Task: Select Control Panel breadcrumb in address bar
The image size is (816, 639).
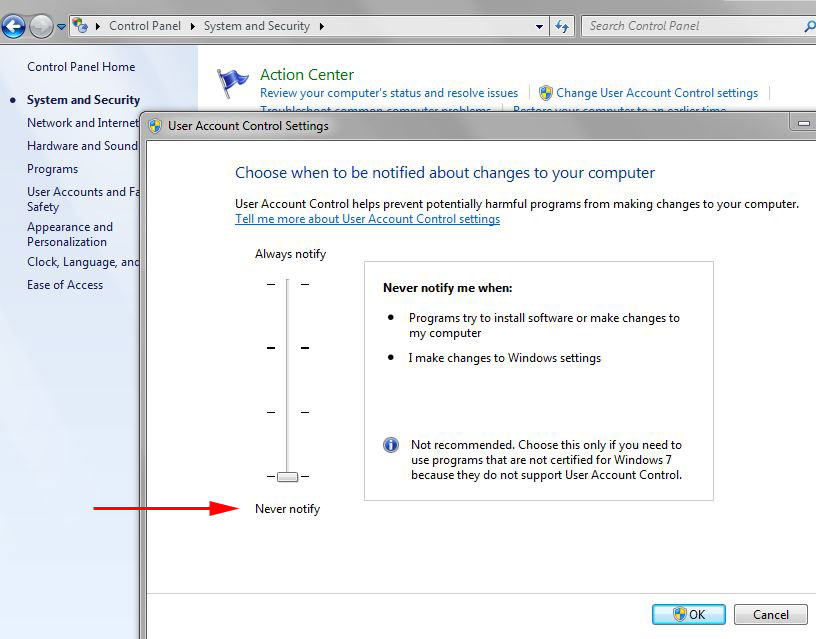Action: point(145,26)
